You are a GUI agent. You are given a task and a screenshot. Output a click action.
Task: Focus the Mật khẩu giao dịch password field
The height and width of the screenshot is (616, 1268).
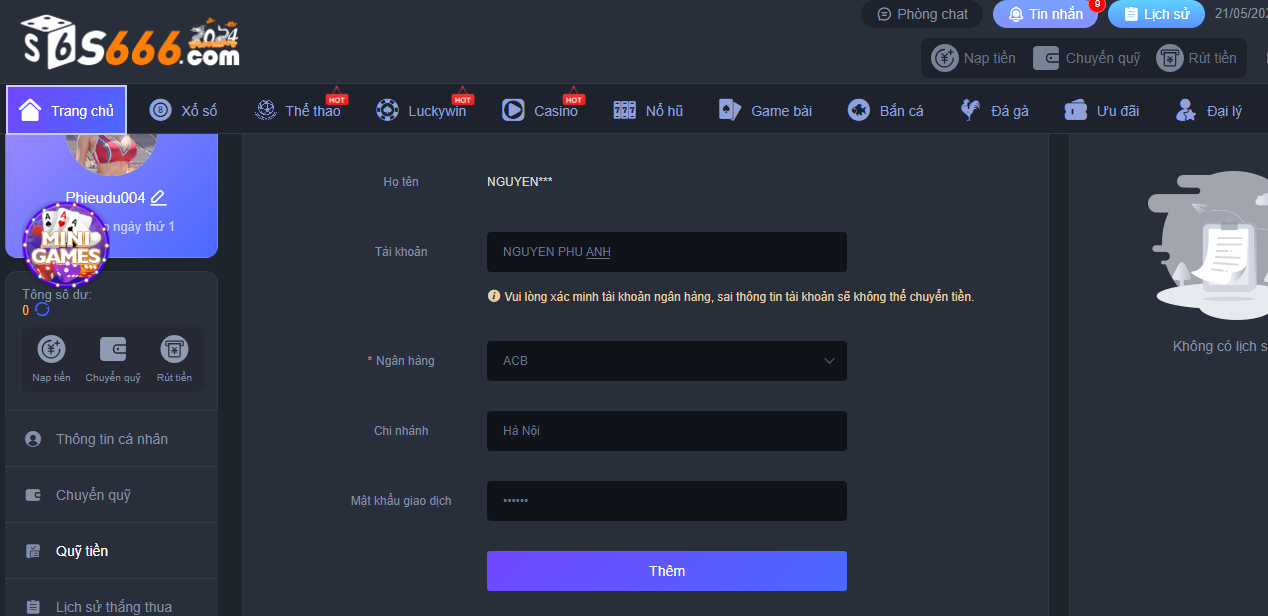[666, 501]
